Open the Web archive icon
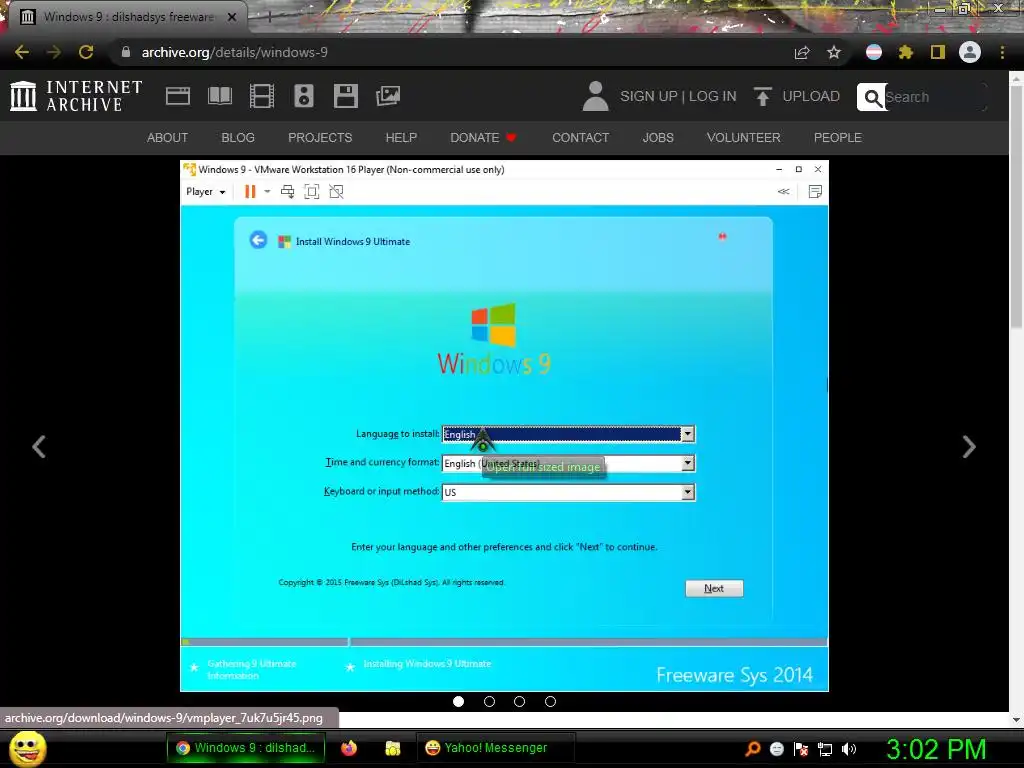Viewport: 1024px width, 768px height. [x=178, y=96]
